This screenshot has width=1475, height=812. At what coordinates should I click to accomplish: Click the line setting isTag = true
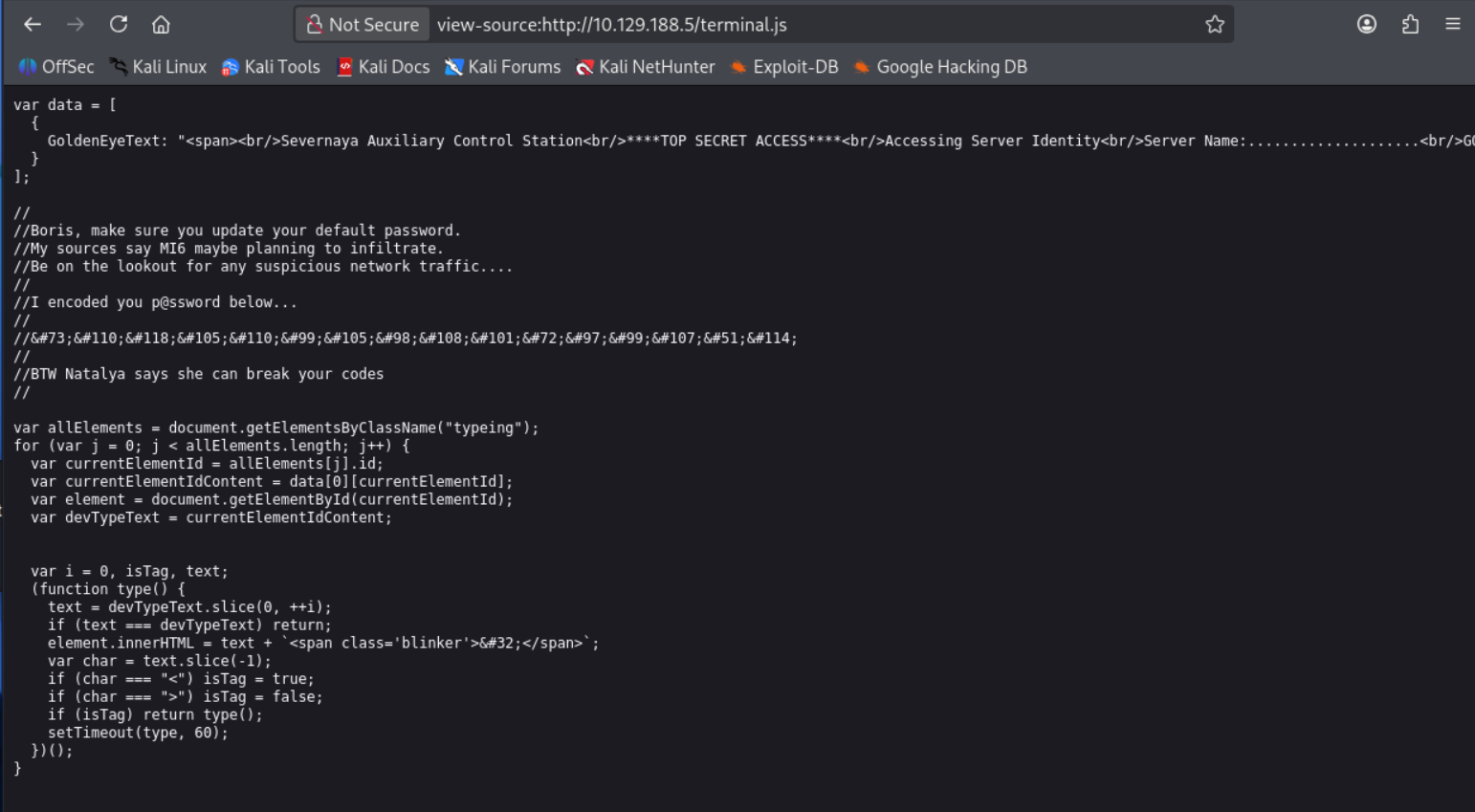[x=181, y=679]
